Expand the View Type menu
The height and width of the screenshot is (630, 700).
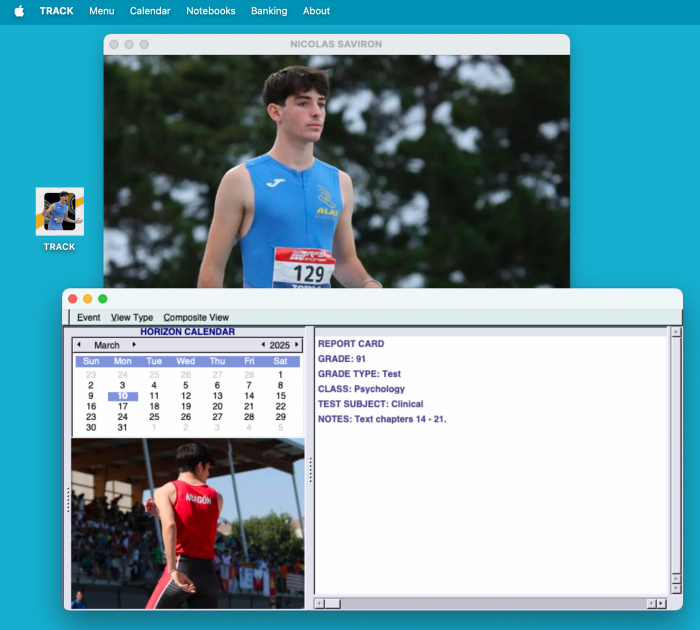[132, 317]
